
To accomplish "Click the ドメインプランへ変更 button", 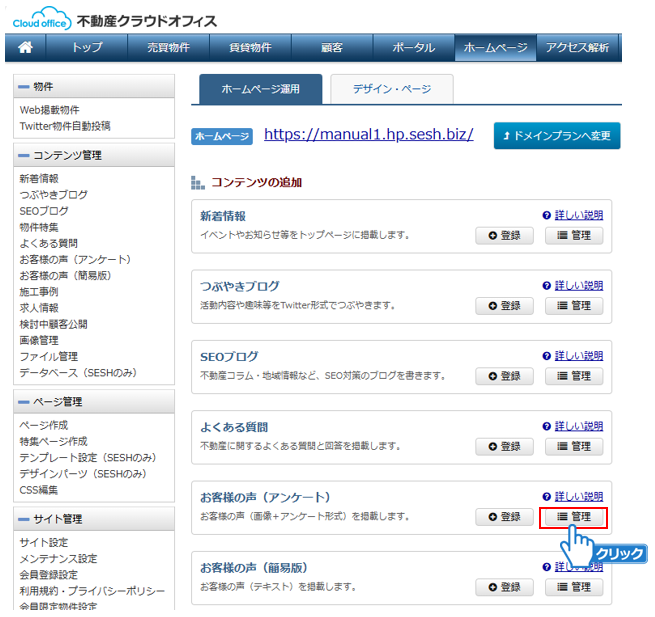I will [x=557, y=135].
